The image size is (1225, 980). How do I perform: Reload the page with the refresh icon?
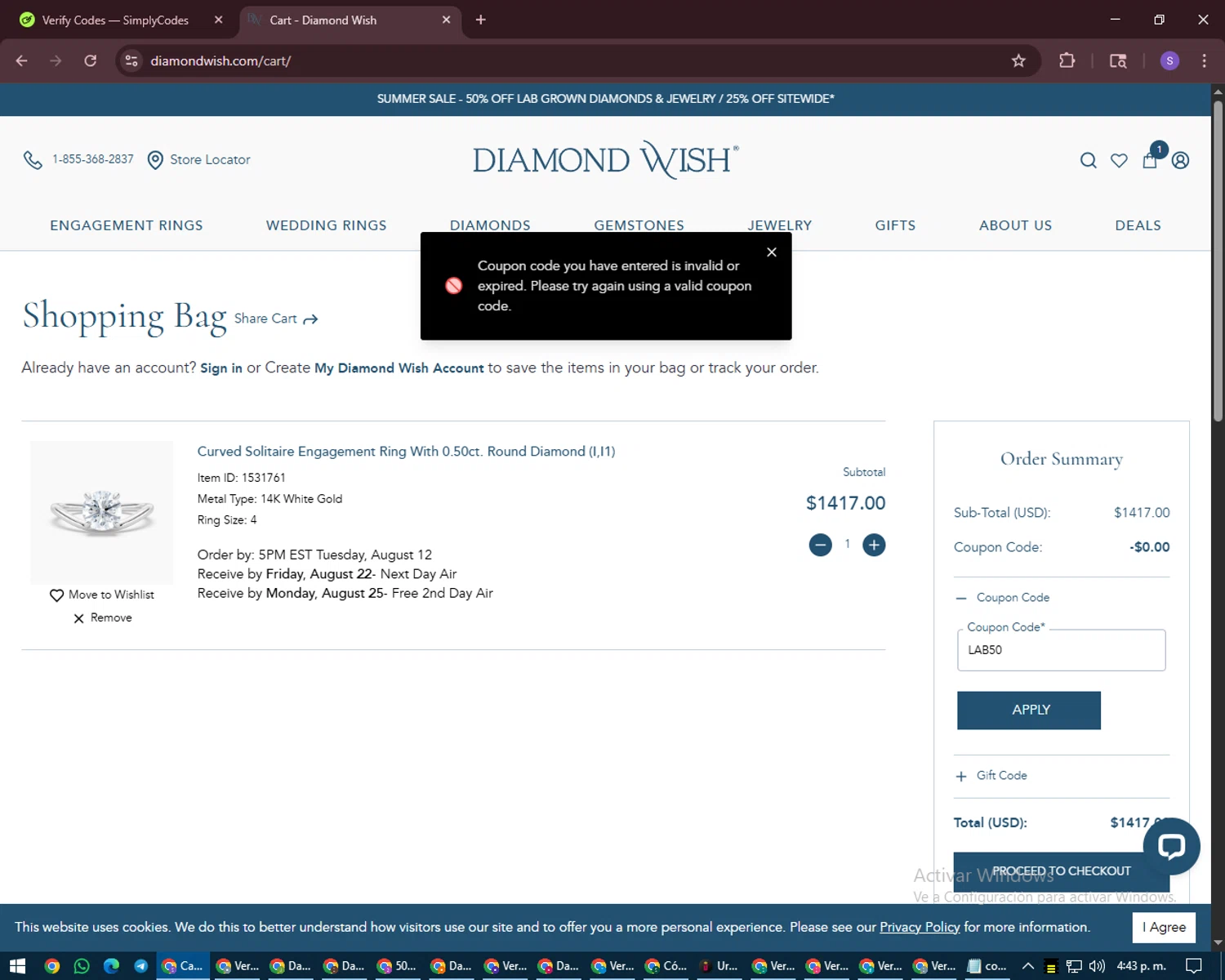click(x=91, y=60)
